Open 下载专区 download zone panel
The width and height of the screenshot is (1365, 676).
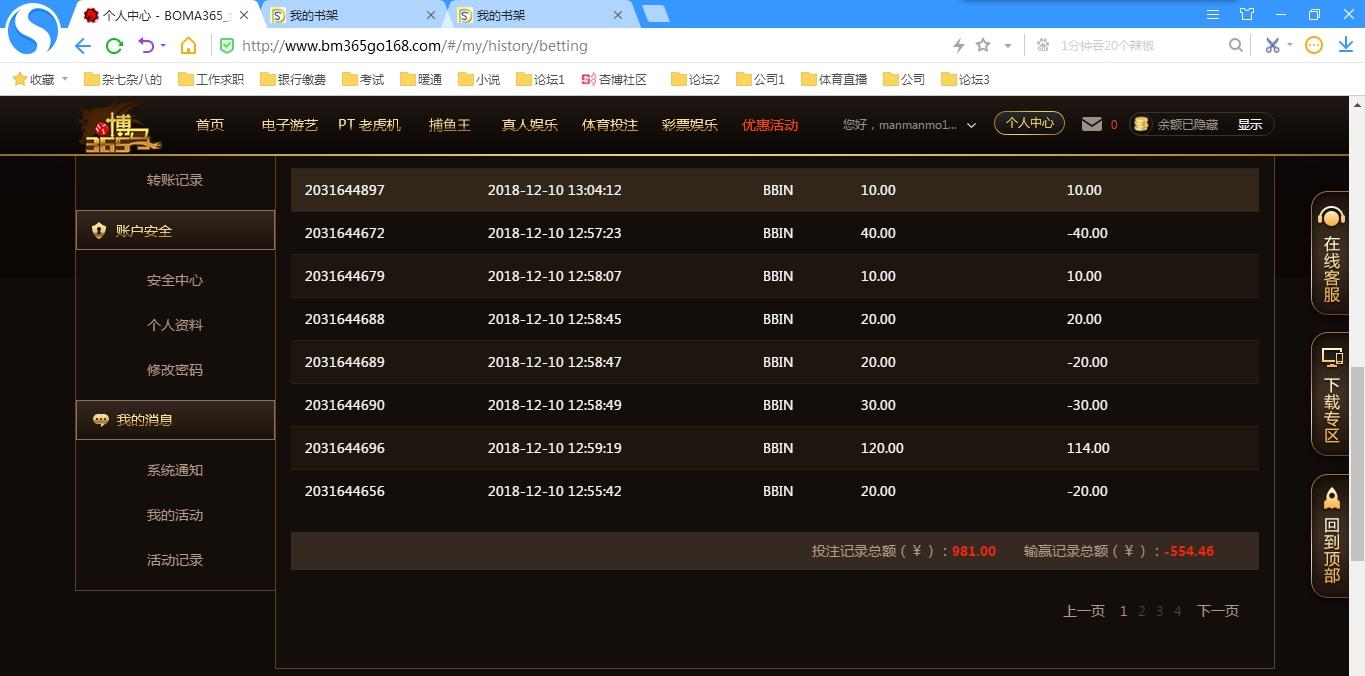tap(1331, 394)
